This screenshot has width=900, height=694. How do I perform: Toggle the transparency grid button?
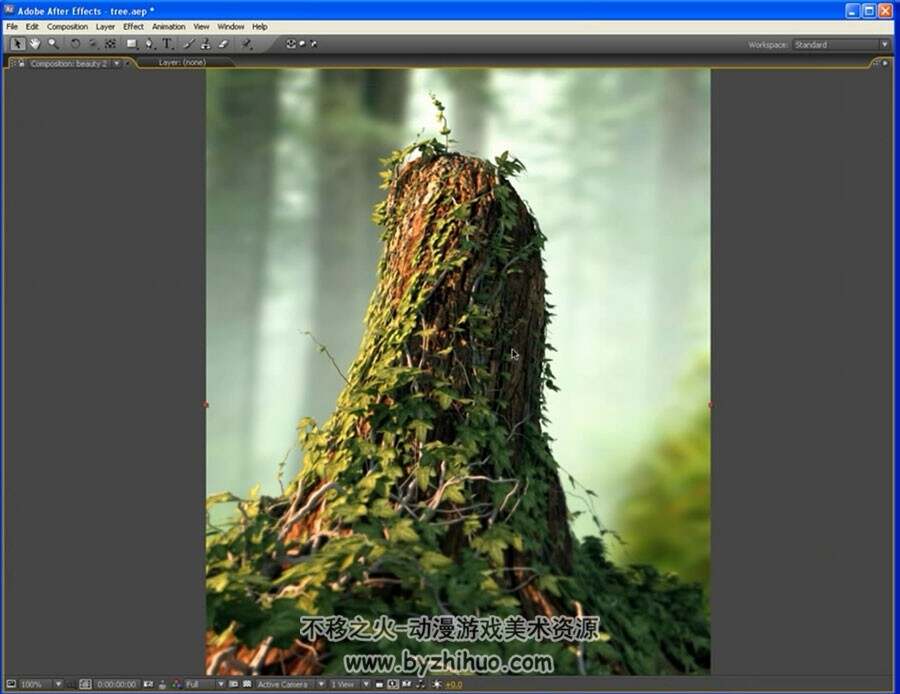(x=247, y=684)
